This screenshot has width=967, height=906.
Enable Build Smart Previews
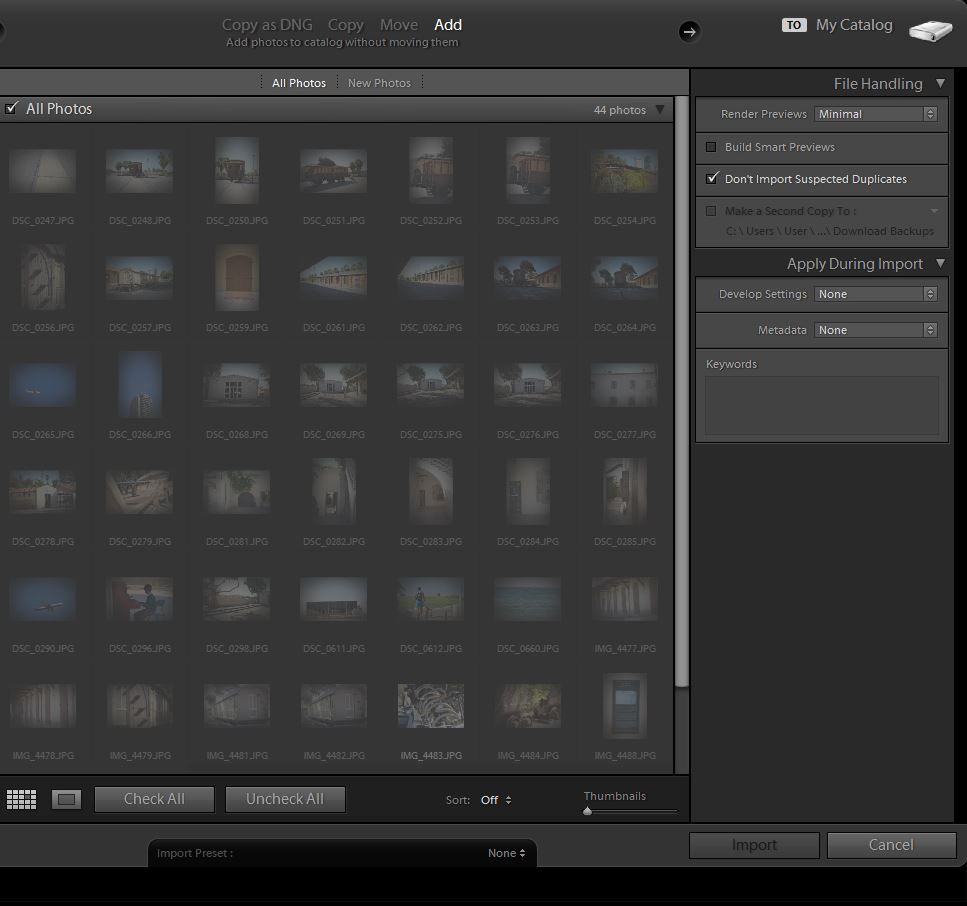tap(712, 147)
